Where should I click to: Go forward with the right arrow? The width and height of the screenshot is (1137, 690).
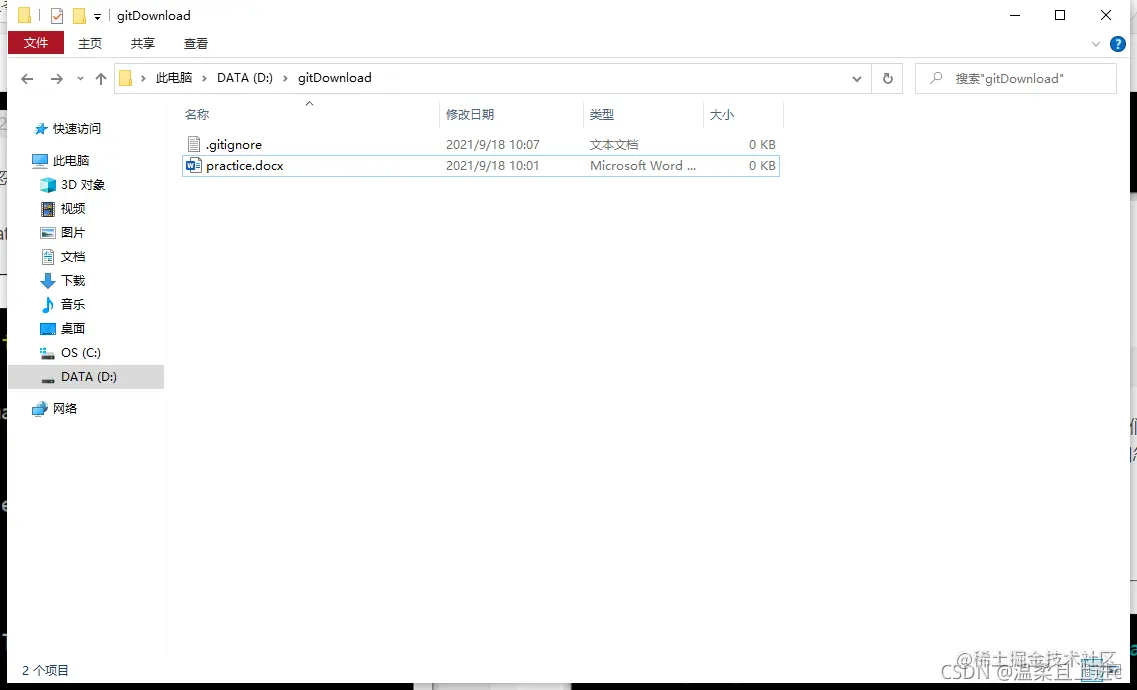57,78
